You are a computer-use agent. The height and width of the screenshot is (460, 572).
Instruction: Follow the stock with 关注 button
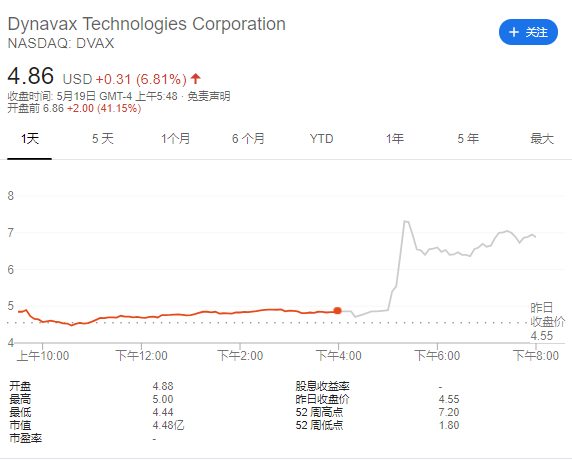(x=528, y=32)
